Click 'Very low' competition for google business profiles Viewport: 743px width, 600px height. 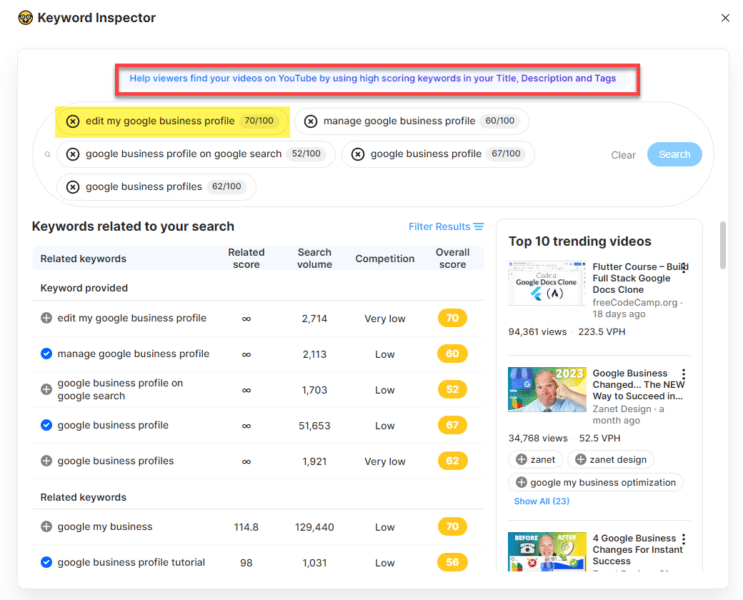click(385, 461)
